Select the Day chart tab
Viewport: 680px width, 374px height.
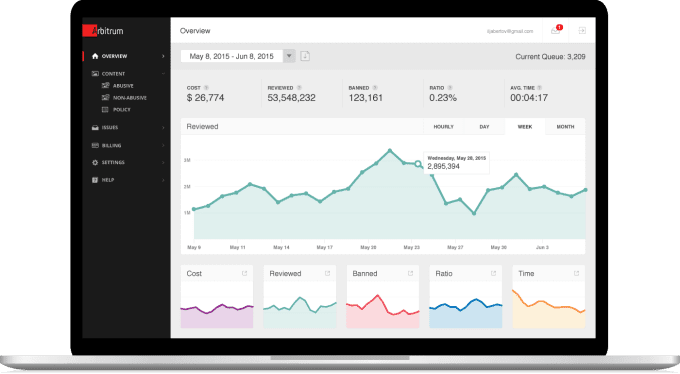click(x=484, y=127)
